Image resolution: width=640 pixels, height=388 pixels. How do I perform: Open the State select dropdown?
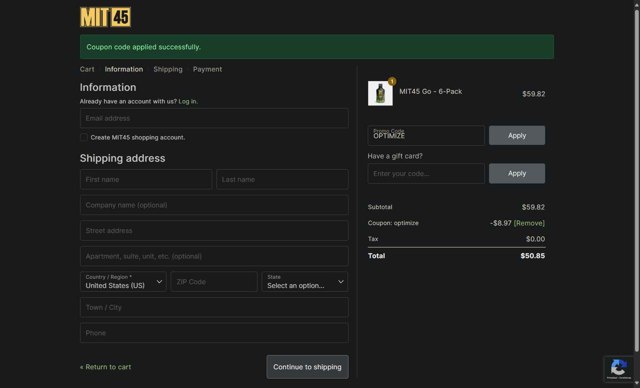(x=304, y=282)
